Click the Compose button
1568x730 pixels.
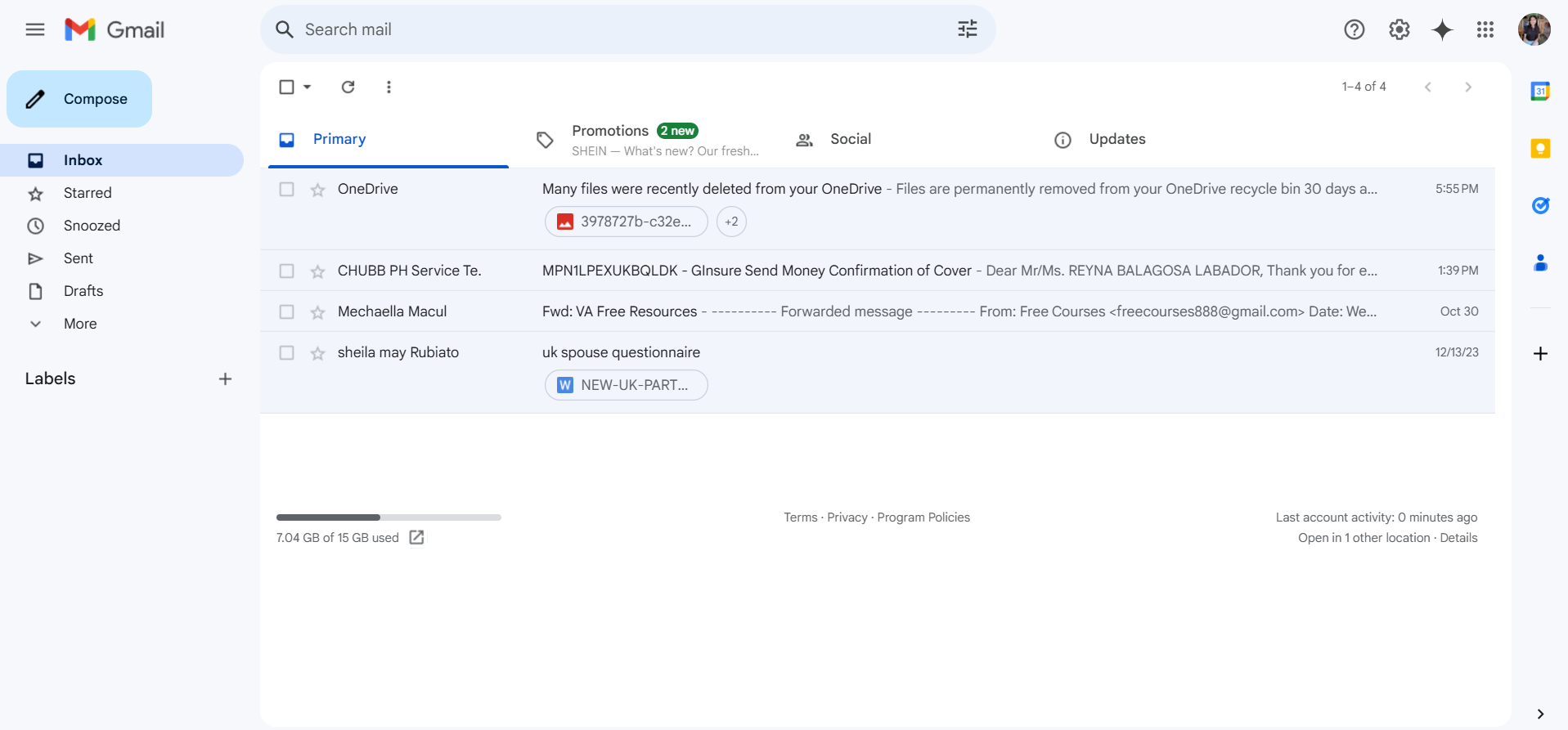[79, 99]
